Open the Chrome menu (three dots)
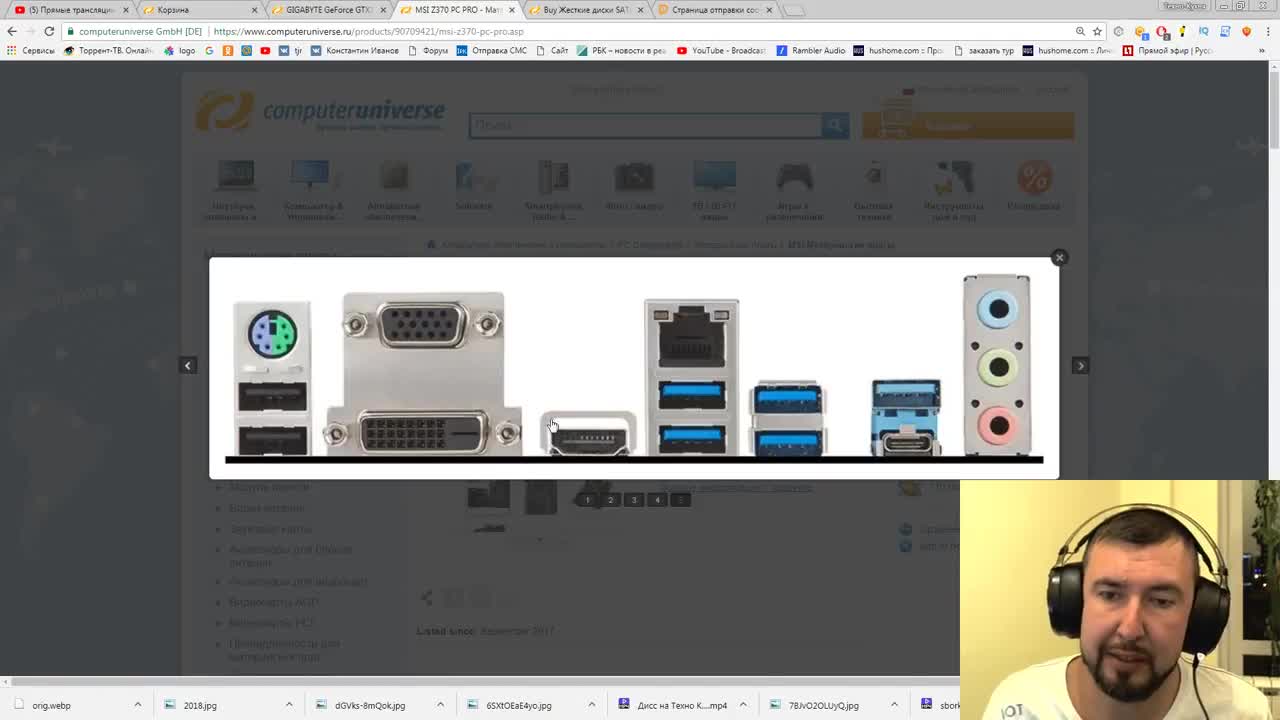 click(x=1268, y=31)
